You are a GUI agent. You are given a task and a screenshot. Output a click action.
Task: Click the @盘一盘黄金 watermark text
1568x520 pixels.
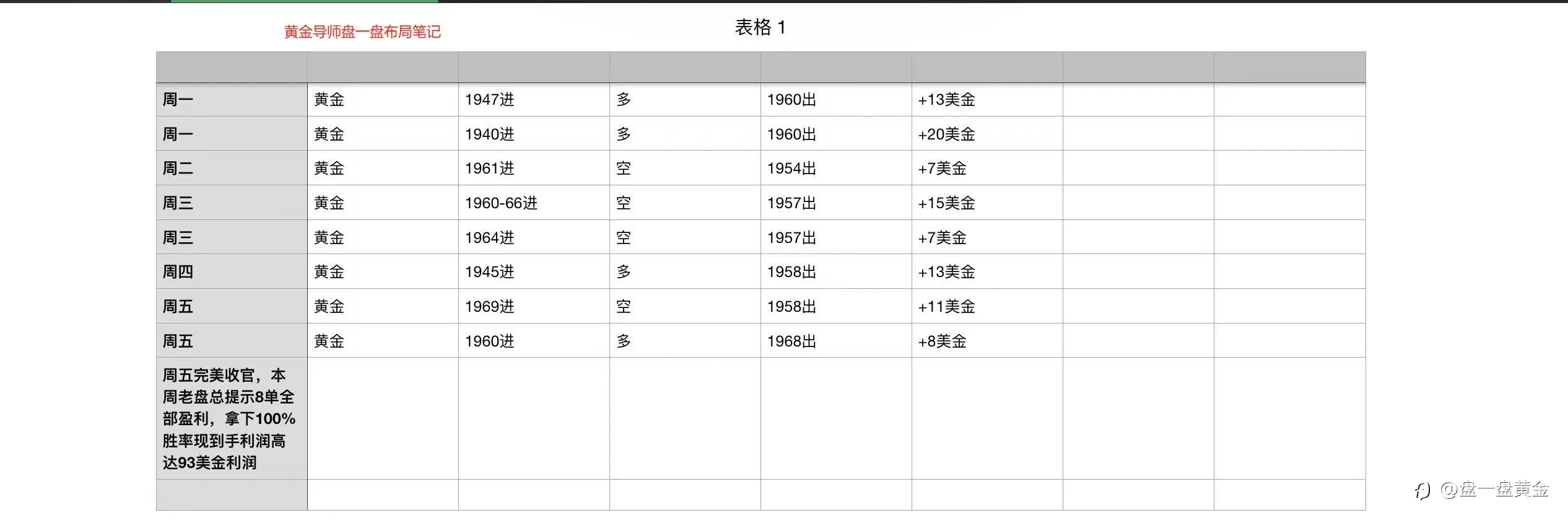click(1494, 490)
